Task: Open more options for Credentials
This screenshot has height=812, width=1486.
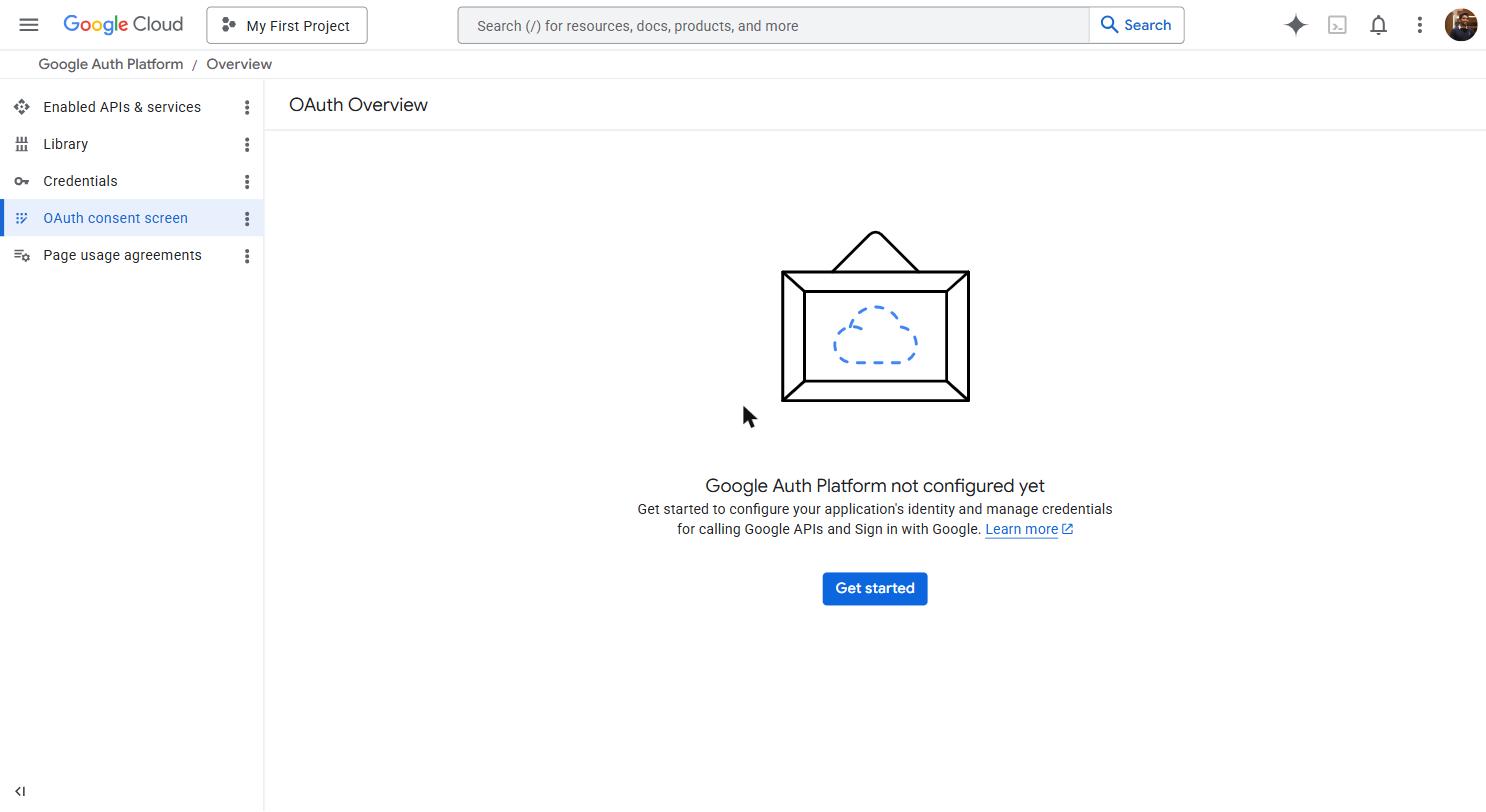Action: [x=247, y=181]
